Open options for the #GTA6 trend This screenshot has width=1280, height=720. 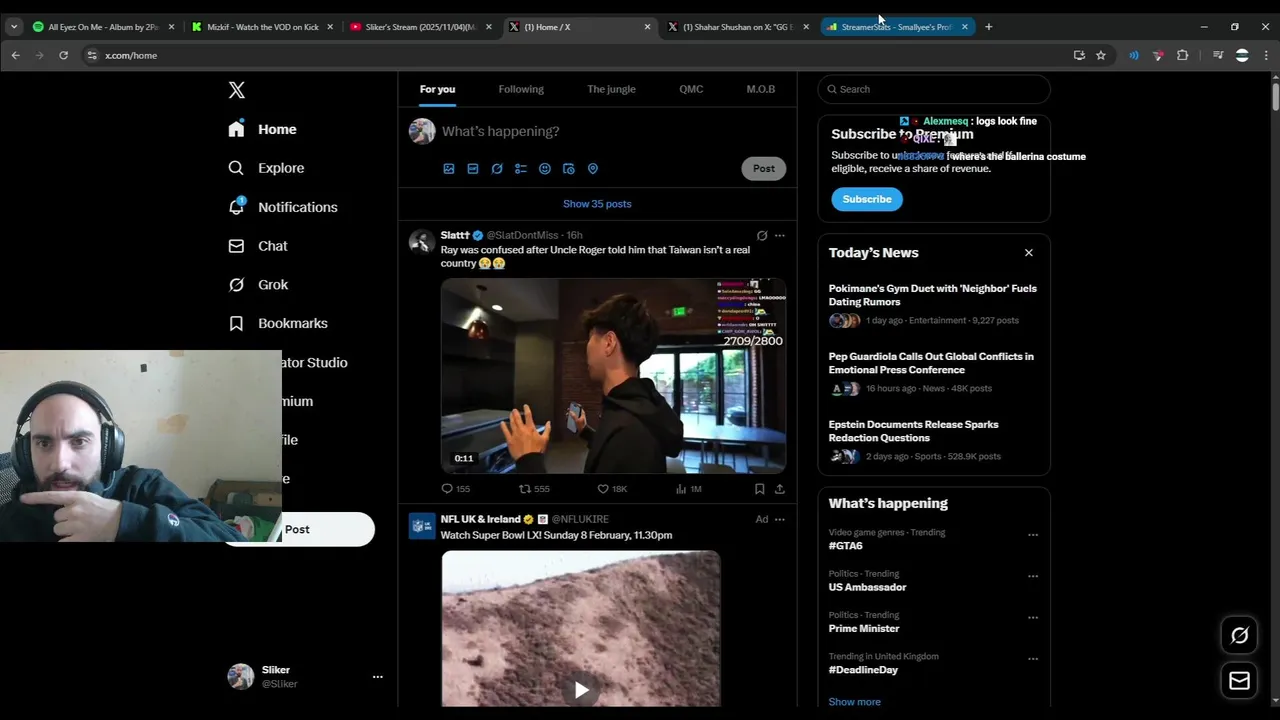[1033, 535]
